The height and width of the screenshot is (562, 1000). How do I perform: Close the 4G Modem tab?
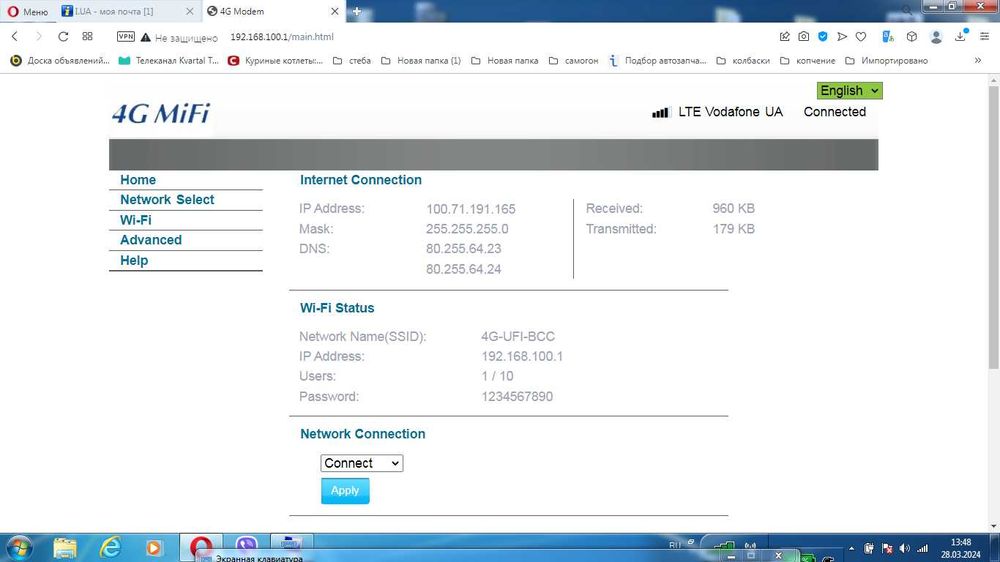(334, 11)
